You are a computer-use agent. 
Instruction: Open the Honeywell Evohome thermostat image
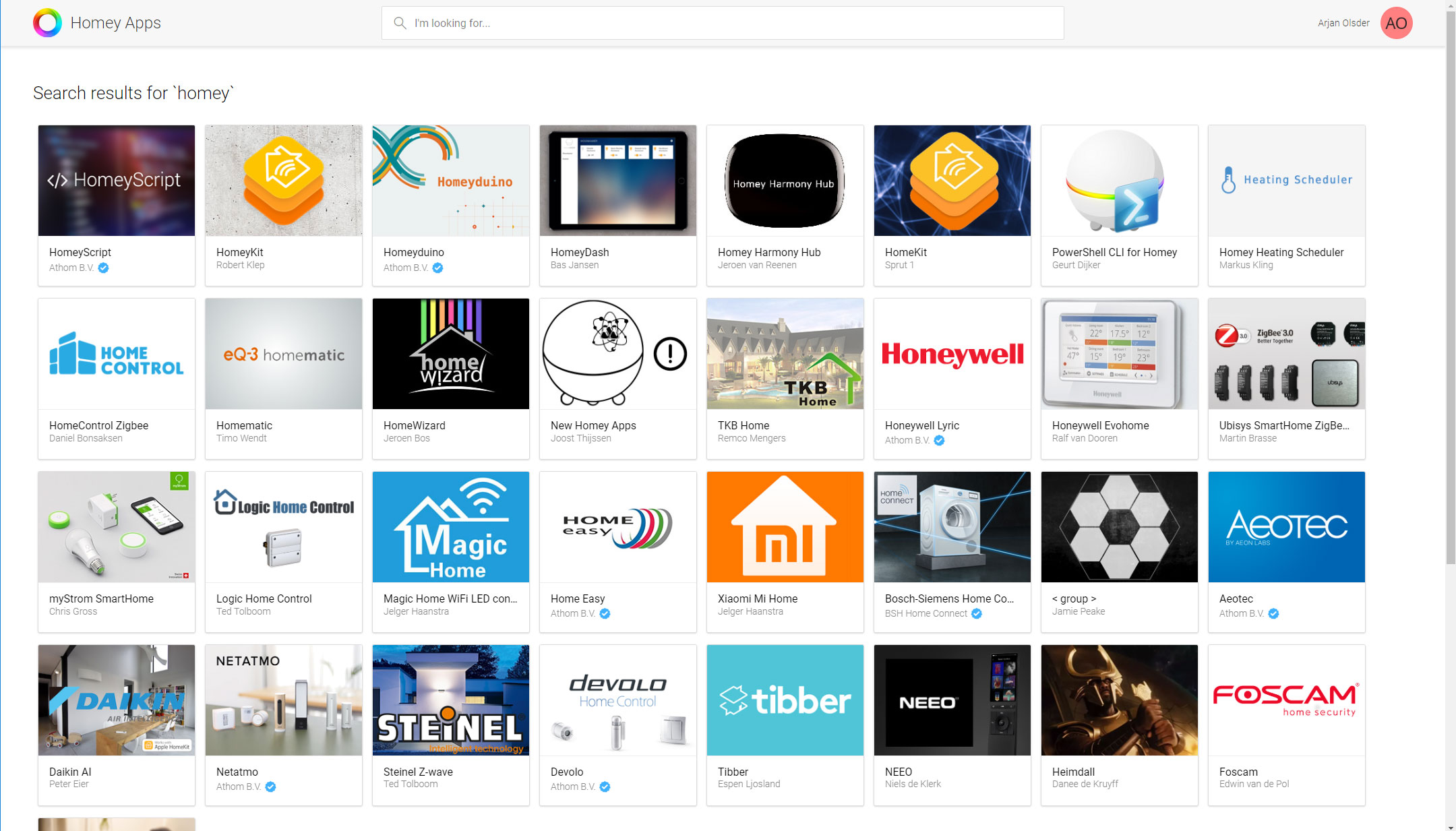(1120, 354)
